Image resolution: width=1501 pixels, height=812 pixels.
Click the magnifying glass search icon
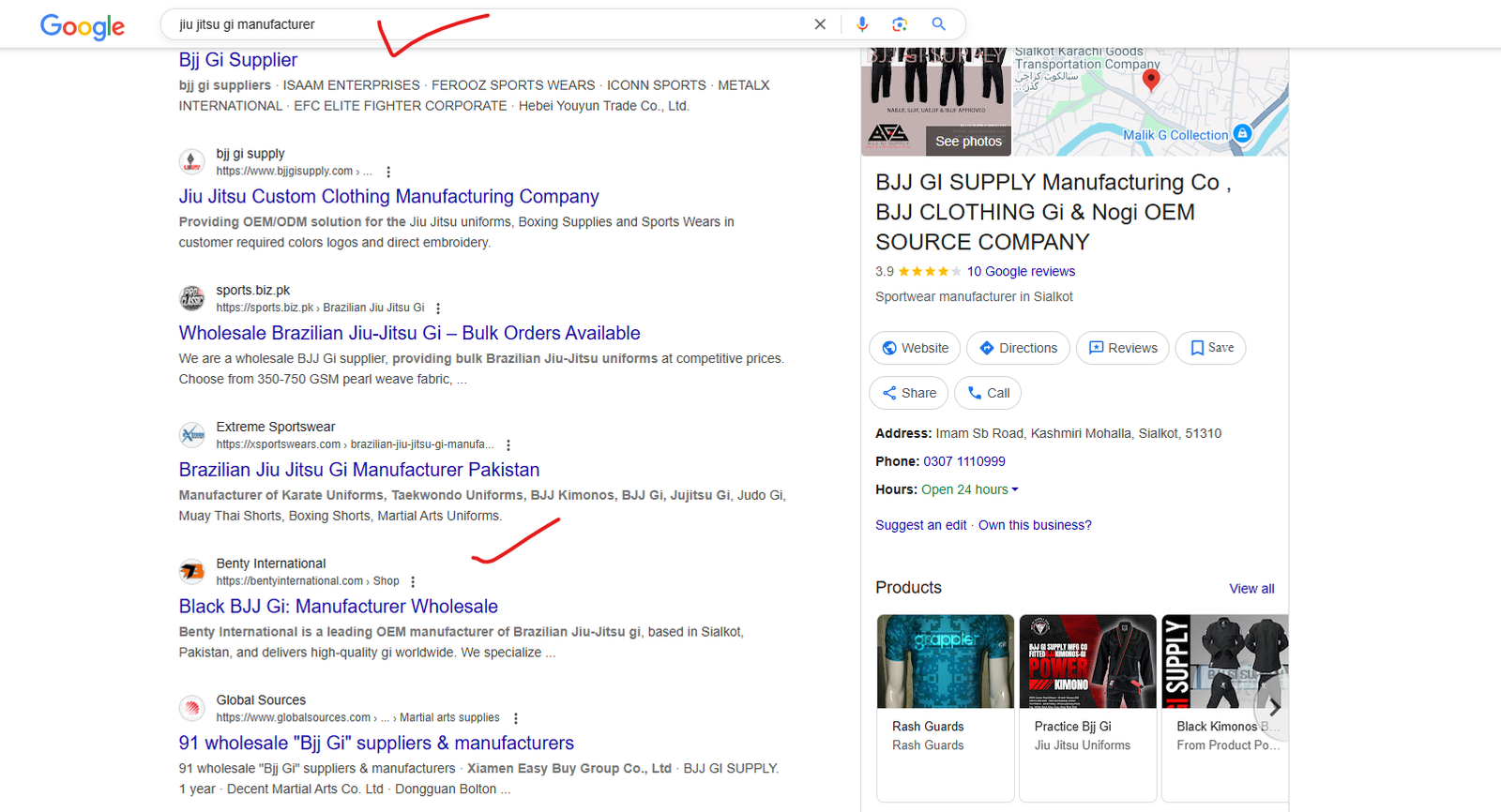pos(938,24)
